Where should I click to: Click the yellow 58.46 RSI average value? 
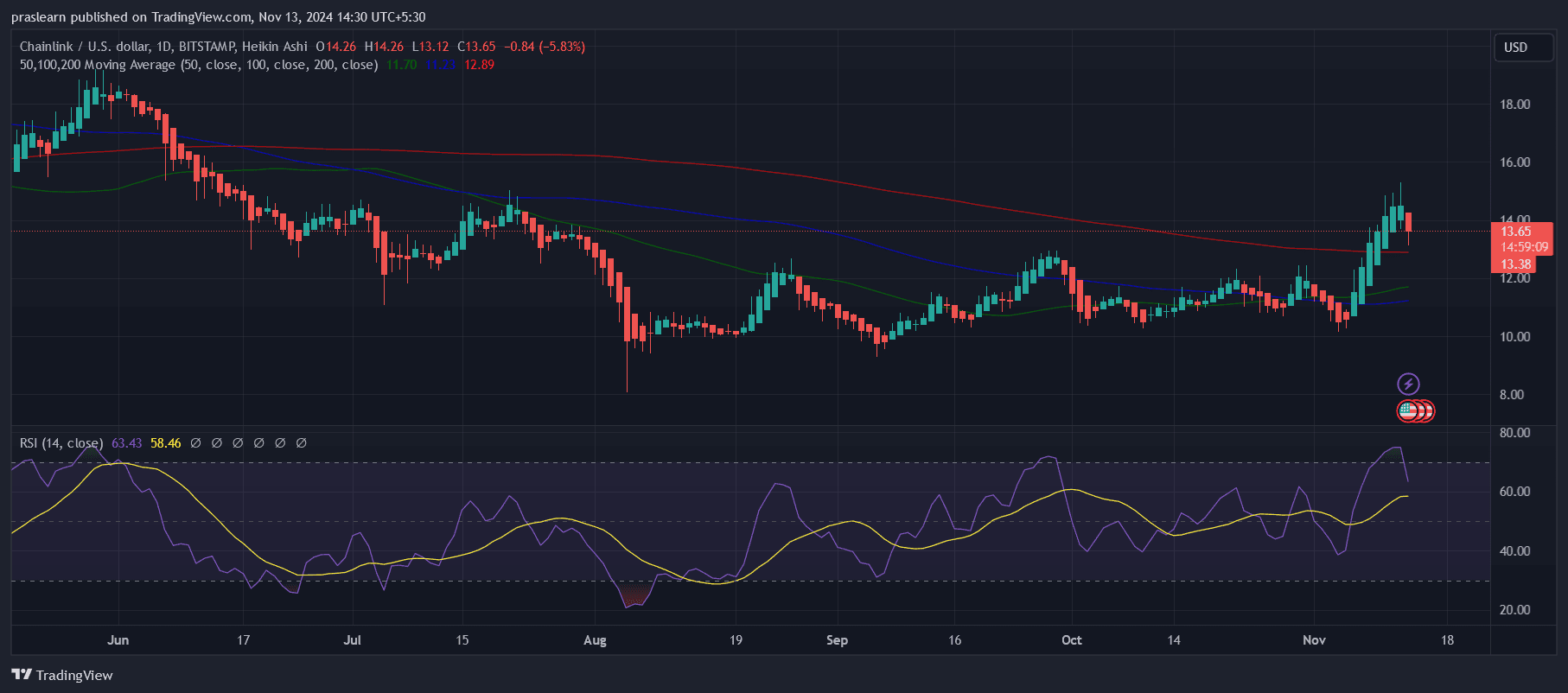pyautogui.click(x=165, y=443)
